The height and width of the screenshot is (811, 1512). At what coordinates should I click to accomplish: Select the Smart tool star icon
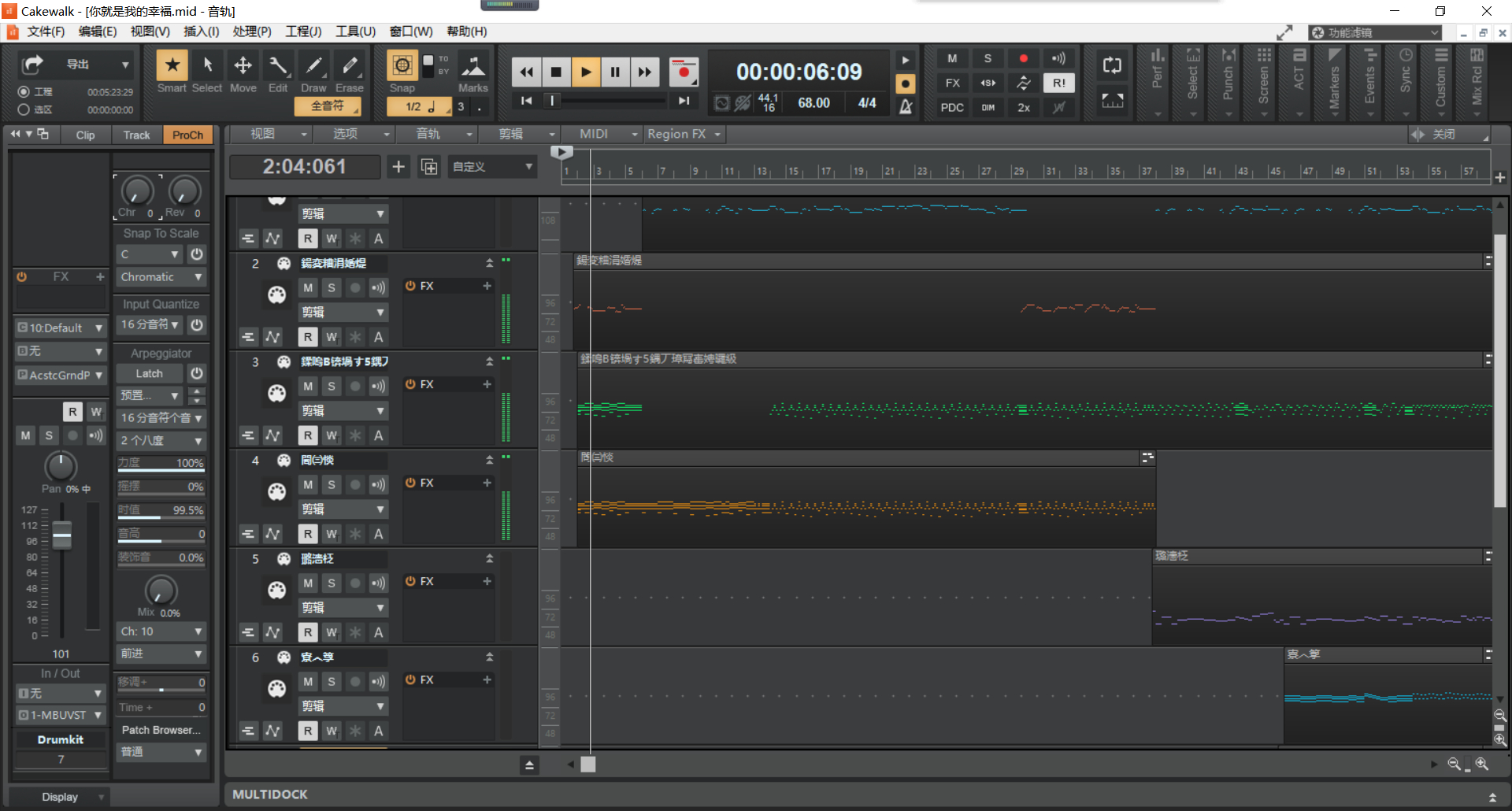pyautogui.click(x=172, y=65)
